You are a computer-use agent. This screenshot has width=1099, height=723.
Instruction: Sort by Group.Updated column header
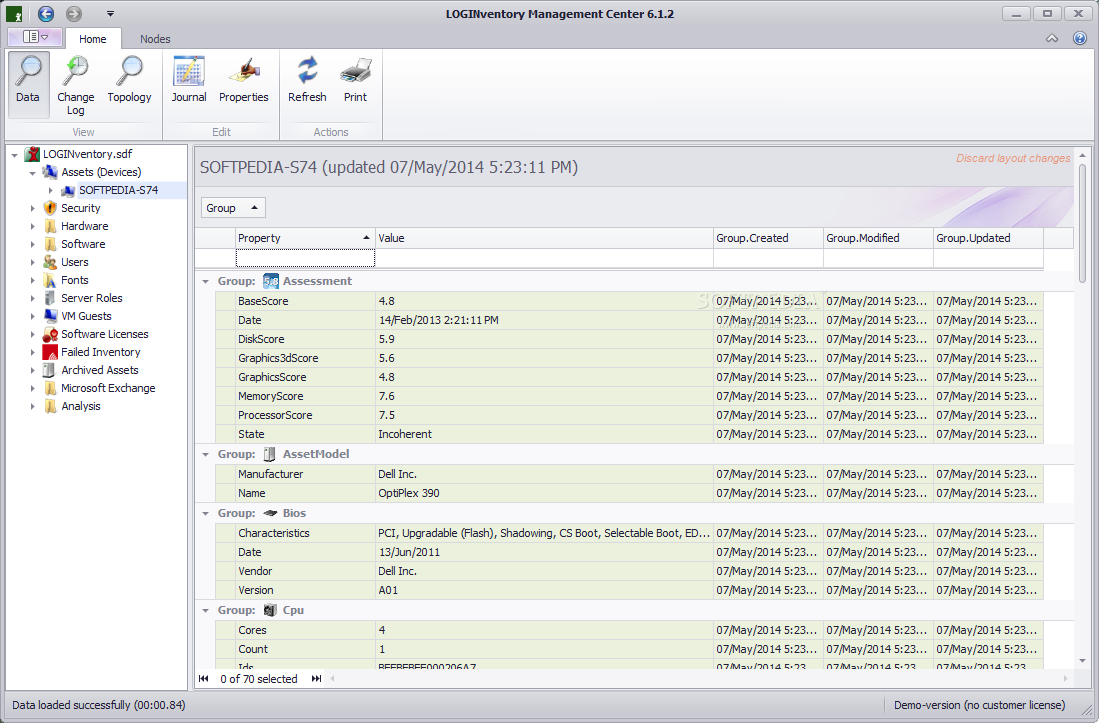[x=988, y=238]
